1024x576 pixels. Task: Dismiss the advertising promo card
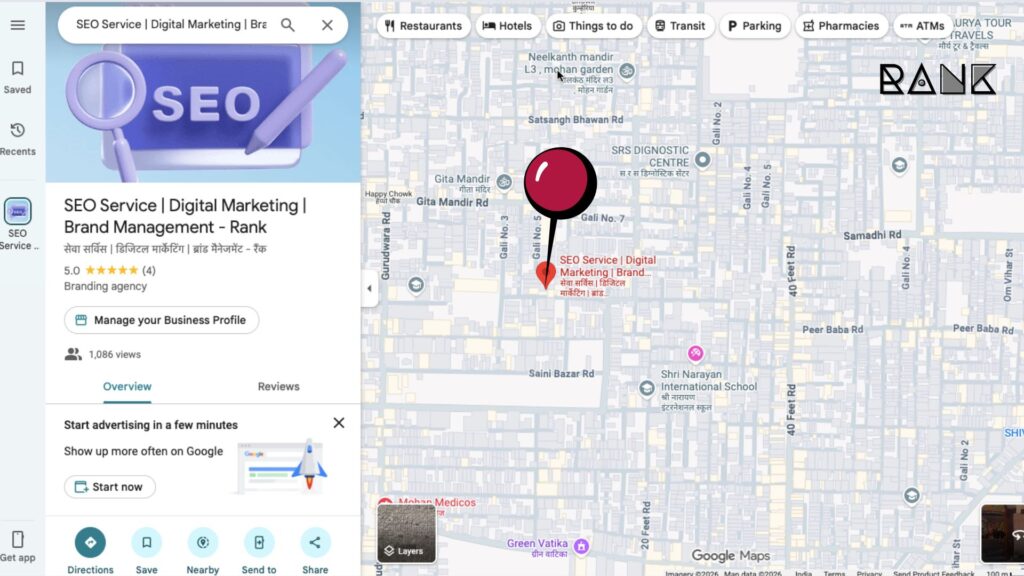click(x=338, y=423)
